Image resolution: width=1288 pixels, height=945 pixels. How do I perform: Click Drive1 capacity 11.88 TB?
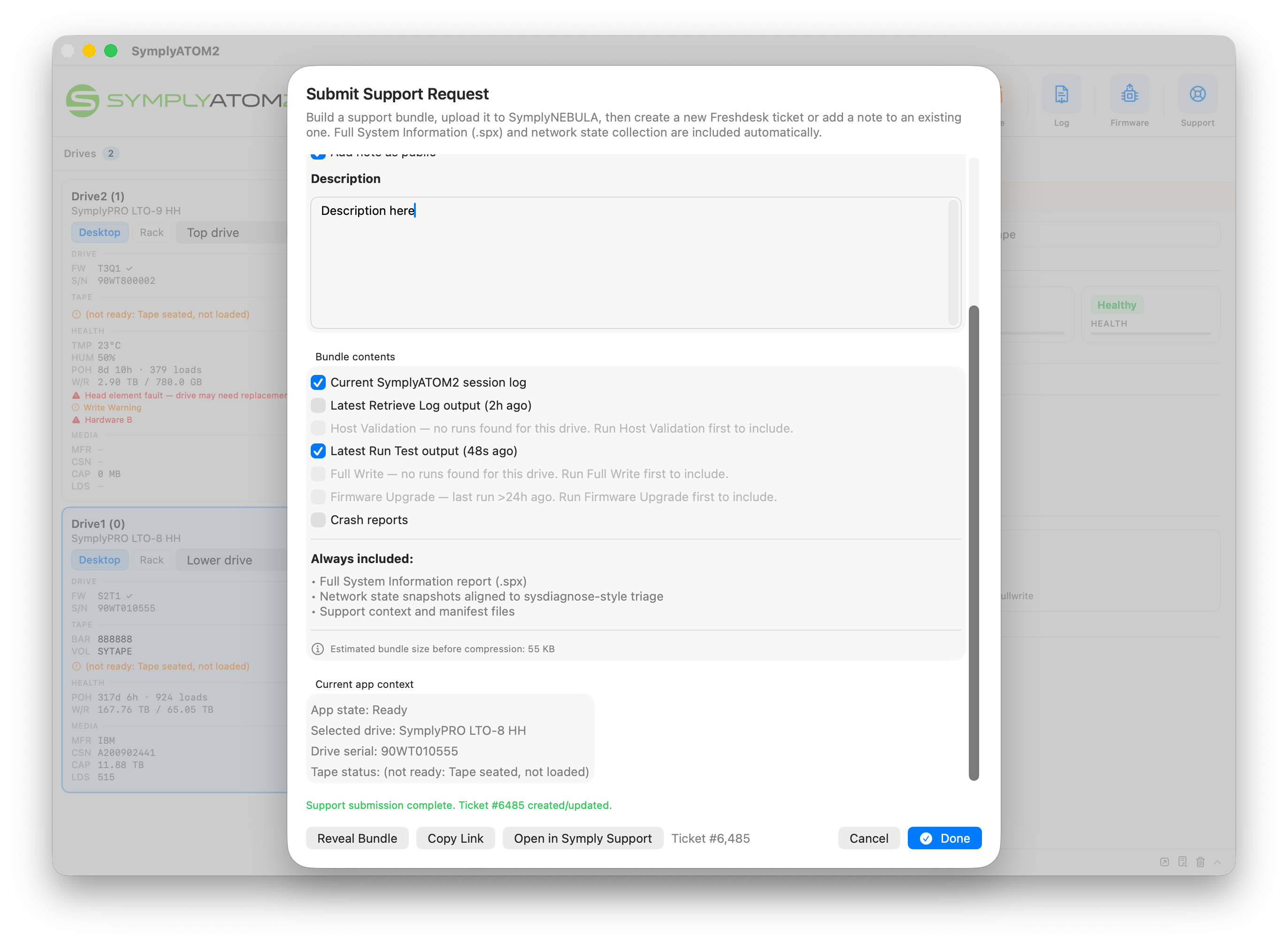(x=121, y=765)
